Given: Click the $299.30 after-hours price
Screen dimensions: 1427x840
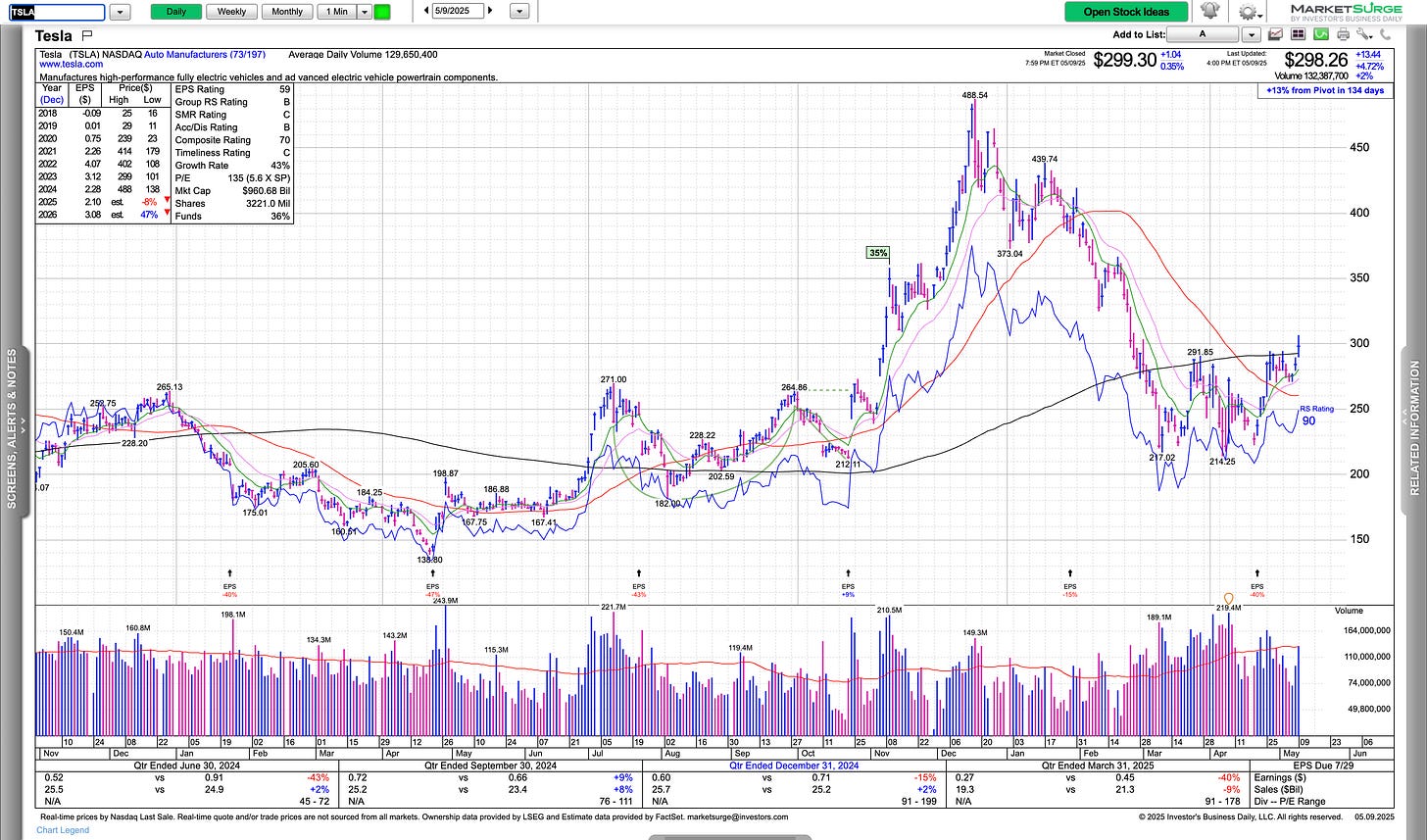Looking at the screenshot, I should [1124, 61].
